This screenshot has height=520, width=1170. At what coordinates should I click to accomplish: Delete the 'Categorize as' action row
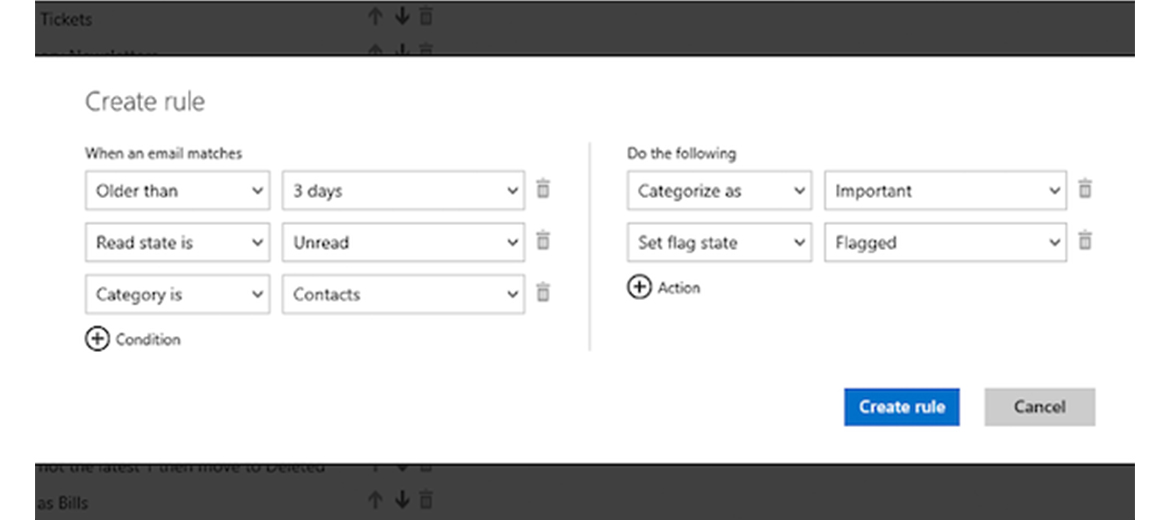pos(1085,189)
